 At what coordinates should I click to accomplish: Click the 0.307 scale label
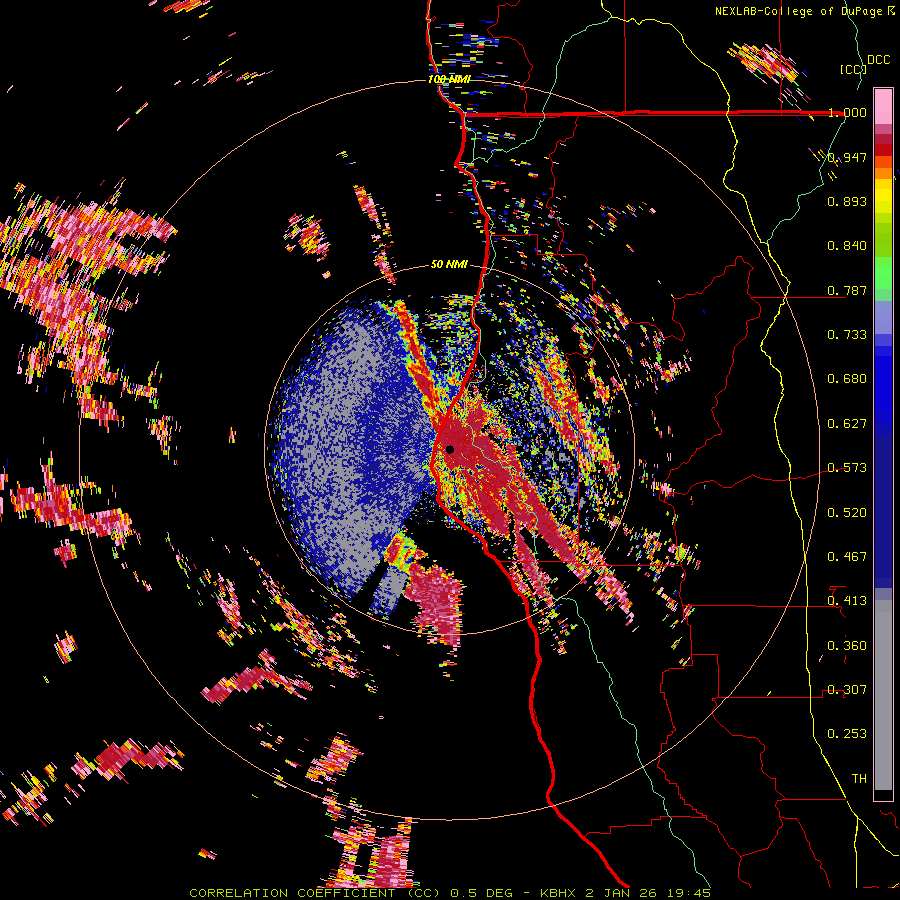[847, 689]
